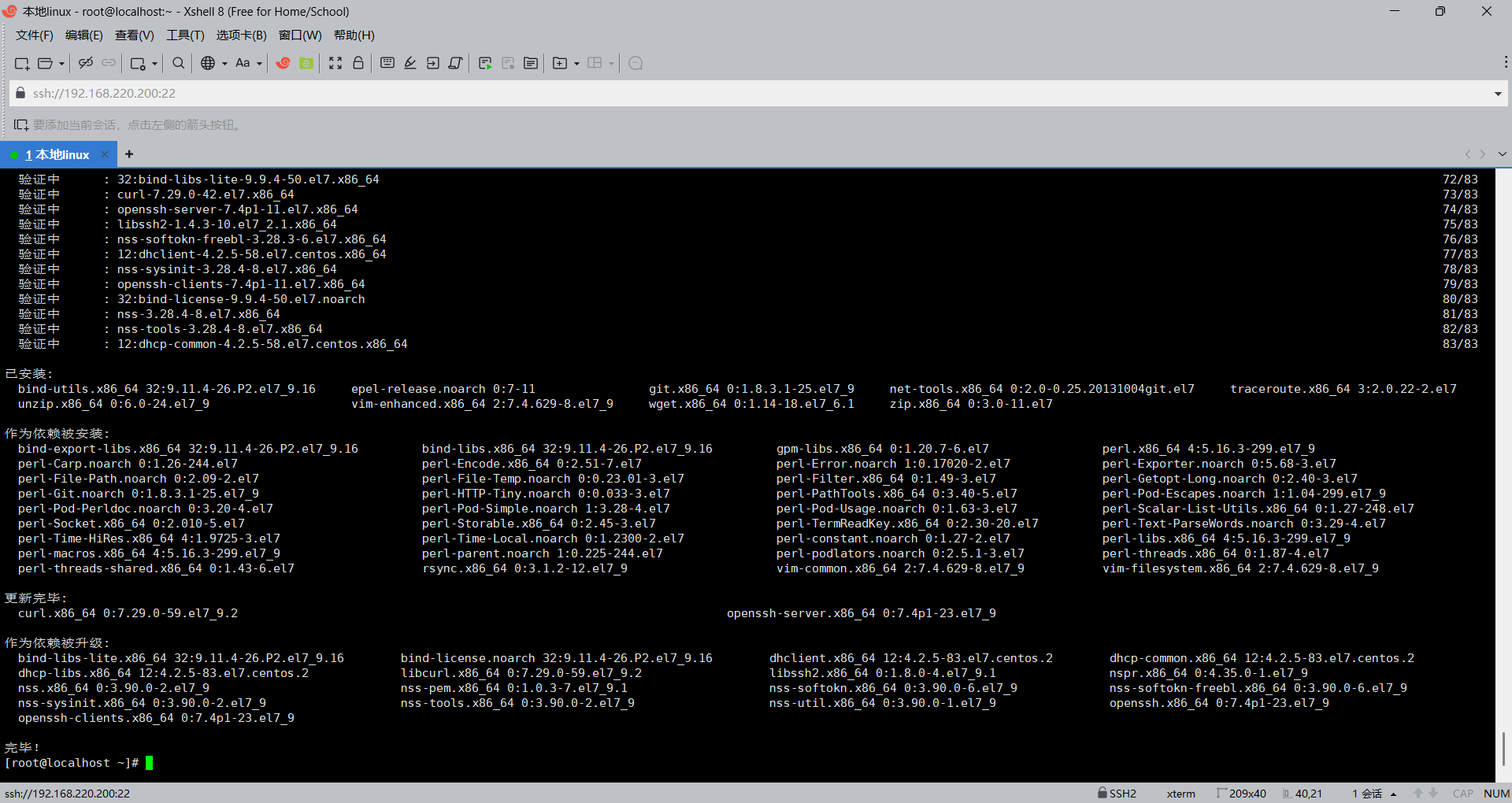Image resolution: width=1512 pixels, height=803 pixels.
Task: Open the 帮助(H) menu
Action: (354, 35)
